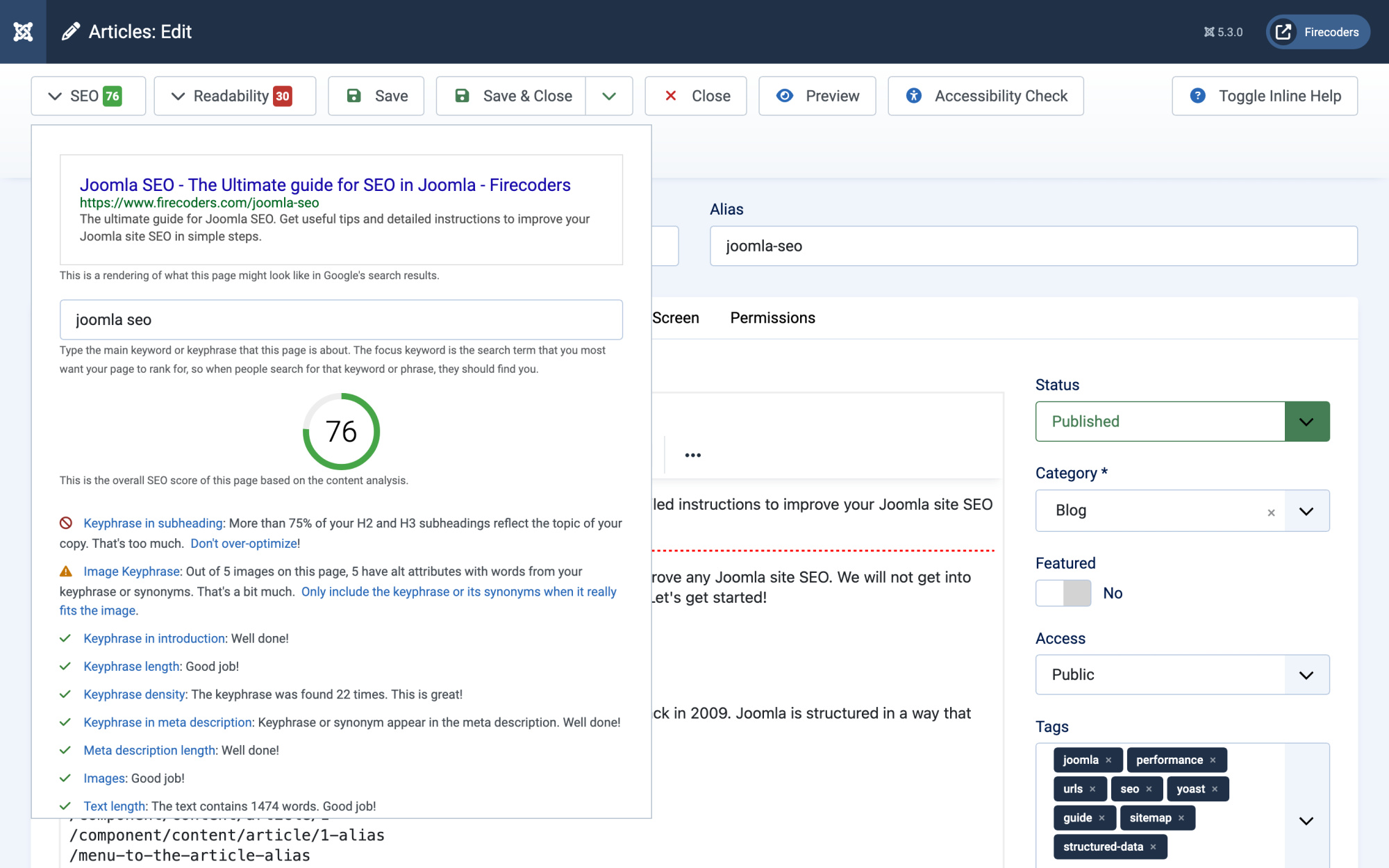1389x868 pixels.
Task: Switch to the Screen tab
Action: click(675, 318)
